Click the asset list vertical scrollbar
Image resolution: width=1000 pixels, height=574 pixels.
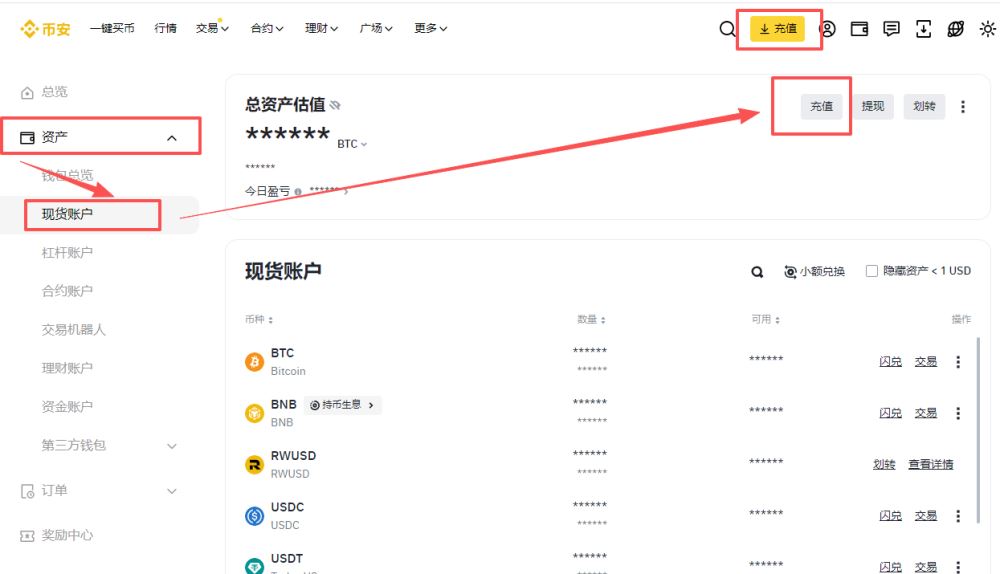(x=978, y=430)
